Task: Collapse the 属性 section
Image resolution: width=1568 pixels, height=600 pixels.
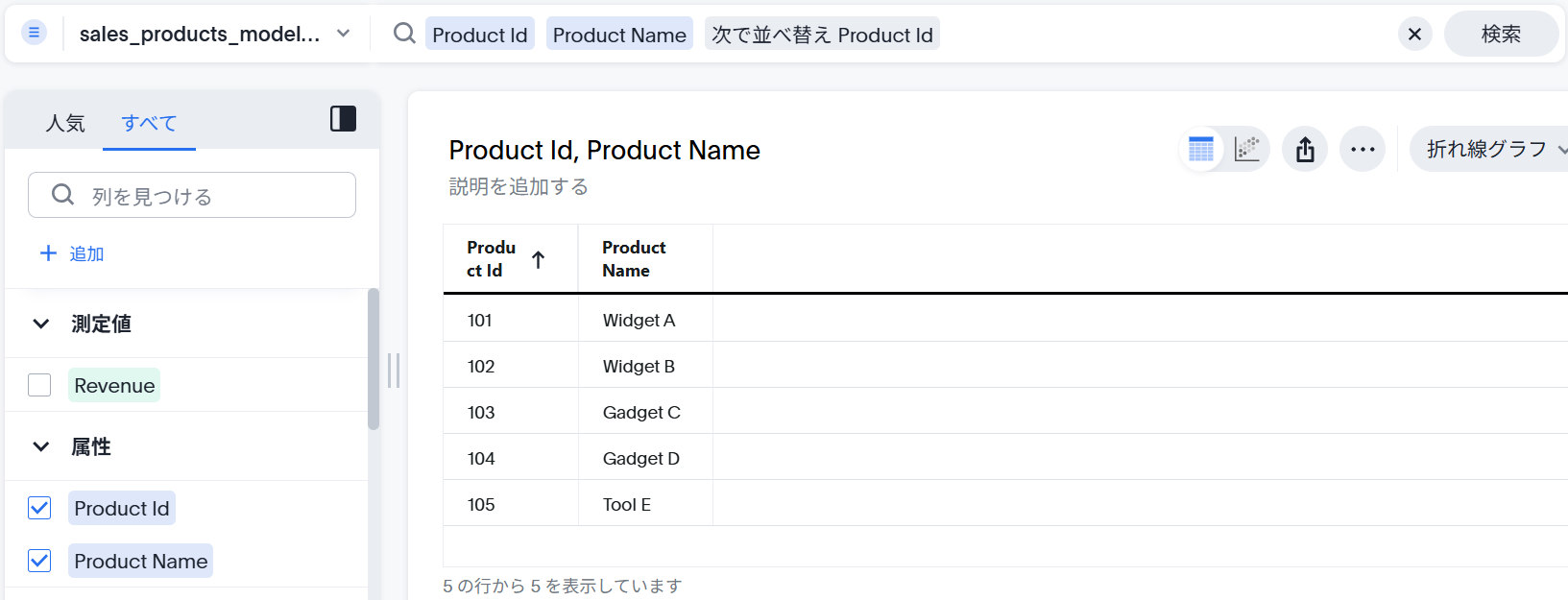Action: point(40,446)
